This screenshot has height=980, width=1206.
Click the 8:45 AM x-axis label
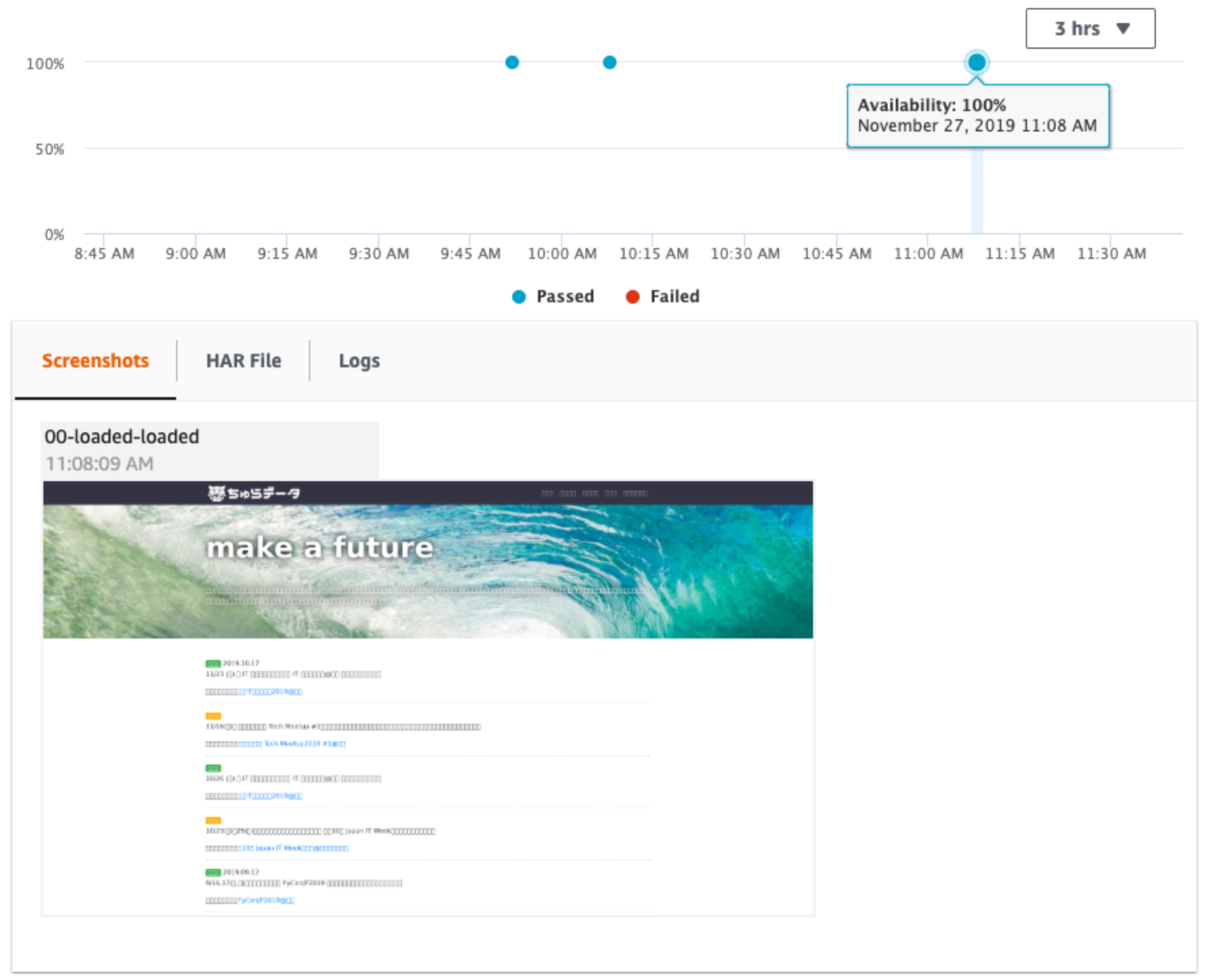pos(104,253)
